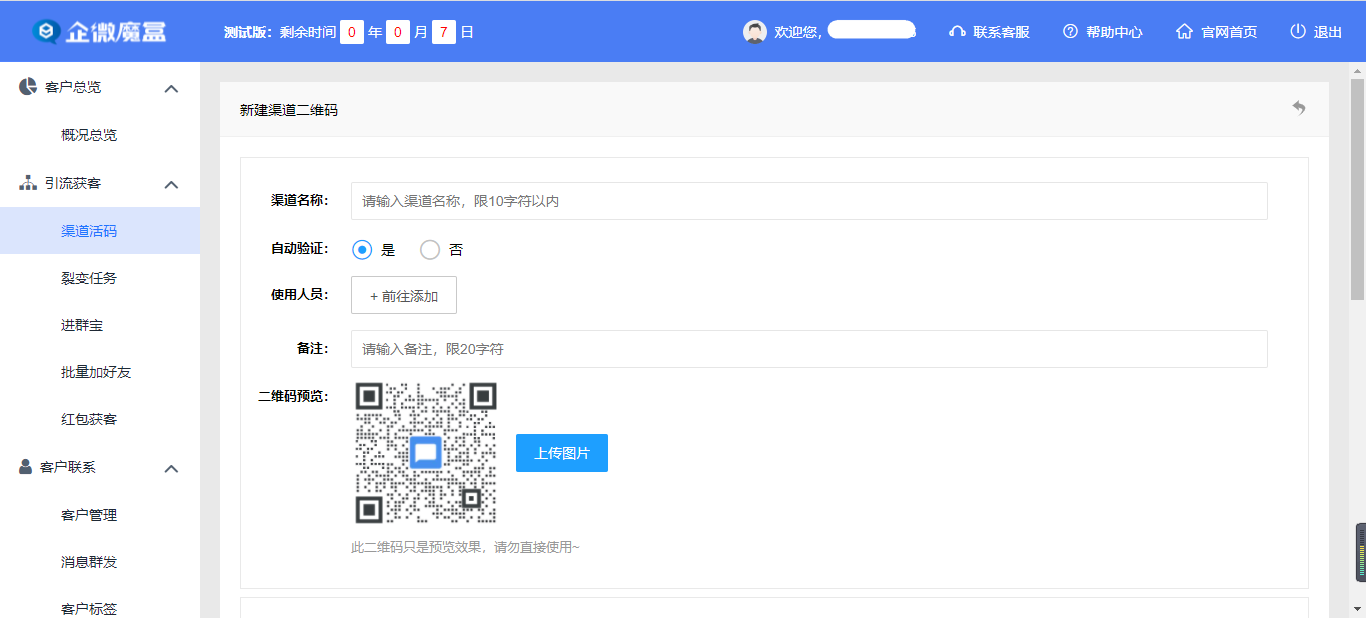The image size is (1366, 618).
Task: Collapse the 引流获客 section chevron
Action: 171,184
